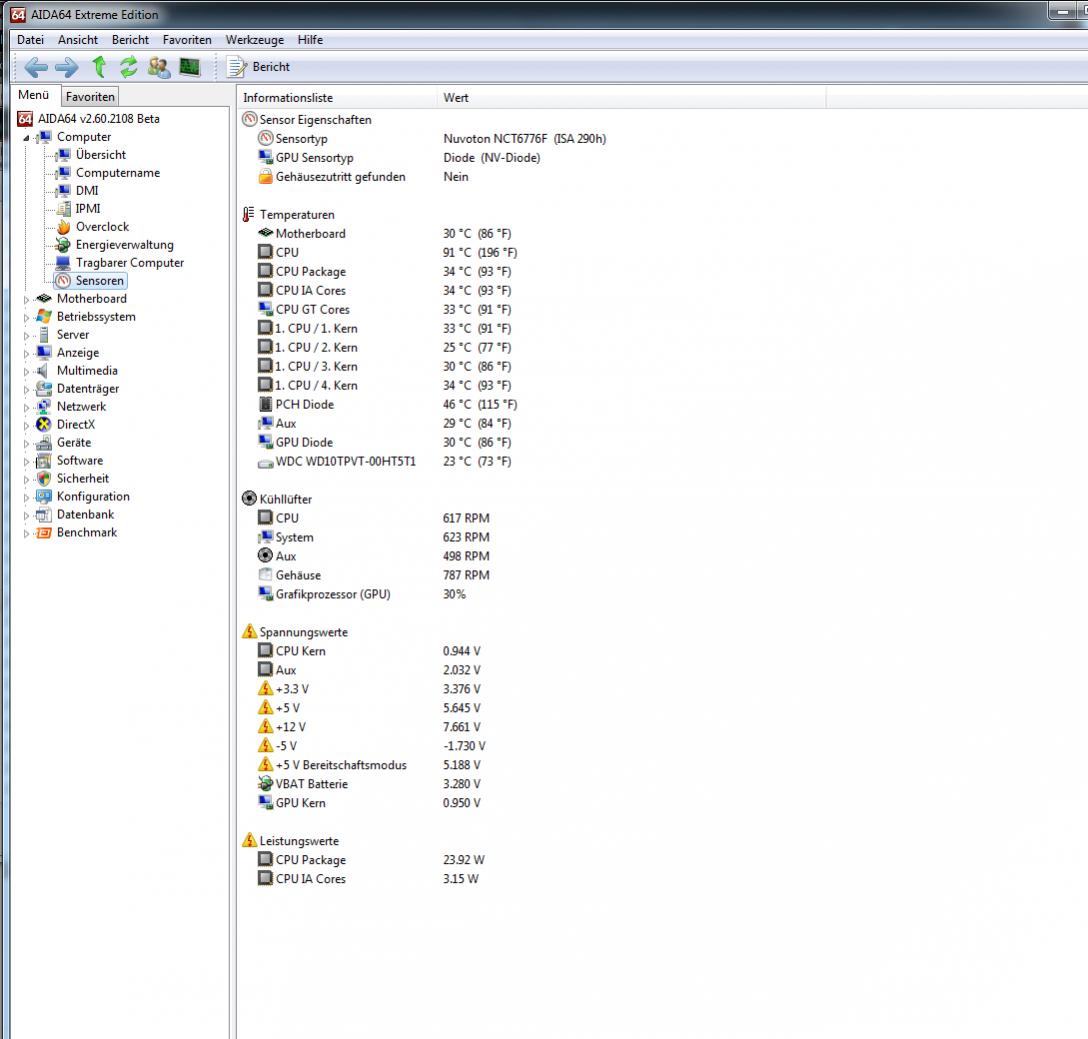Select the +12 V voltage row
The height and width of the screenshot is (1039, 1088).
click(x=369, y=727)
